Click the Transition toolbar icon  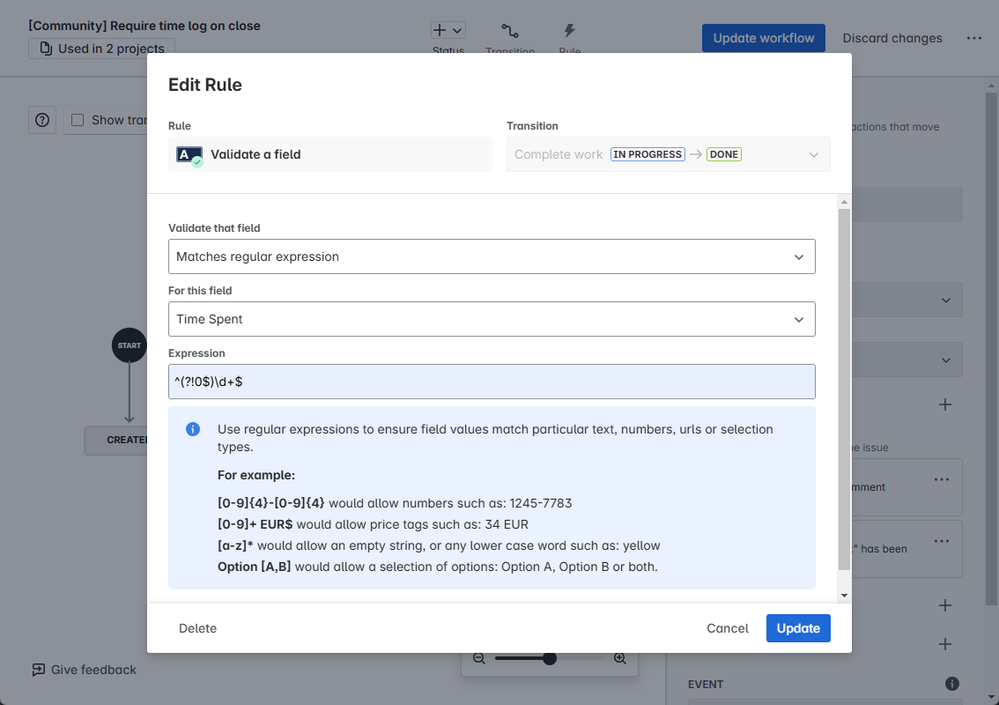pyautogui.click(x=510, y=31)
